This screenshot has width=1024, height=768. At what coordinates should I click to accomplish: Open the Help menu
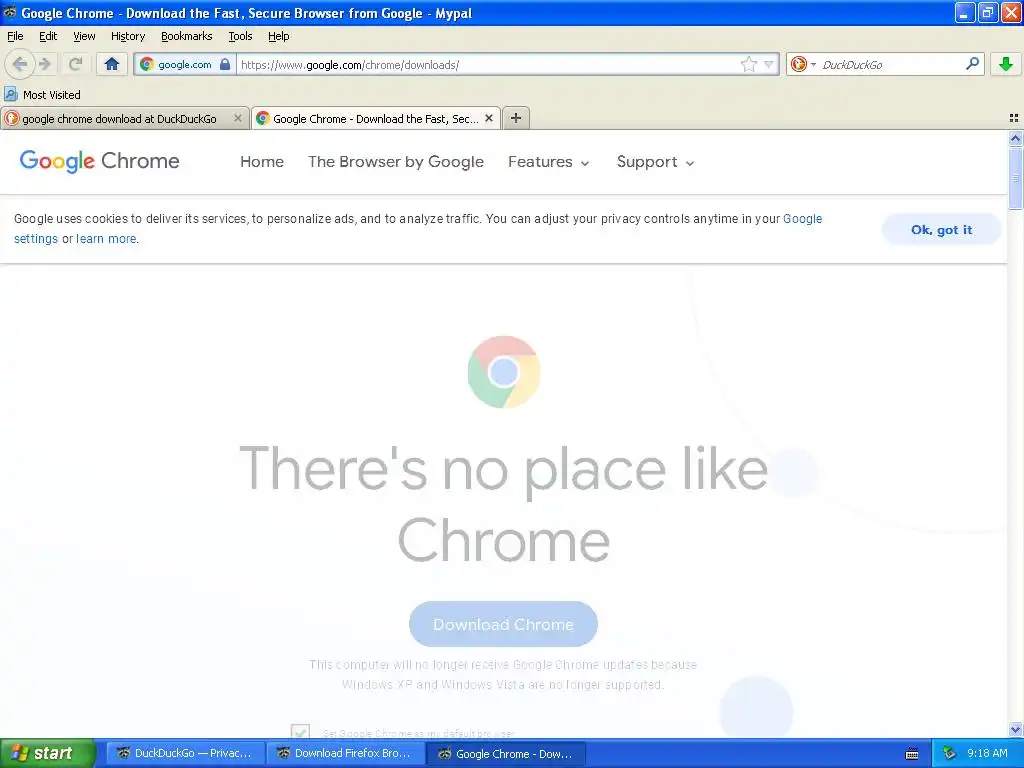[279, 37]
